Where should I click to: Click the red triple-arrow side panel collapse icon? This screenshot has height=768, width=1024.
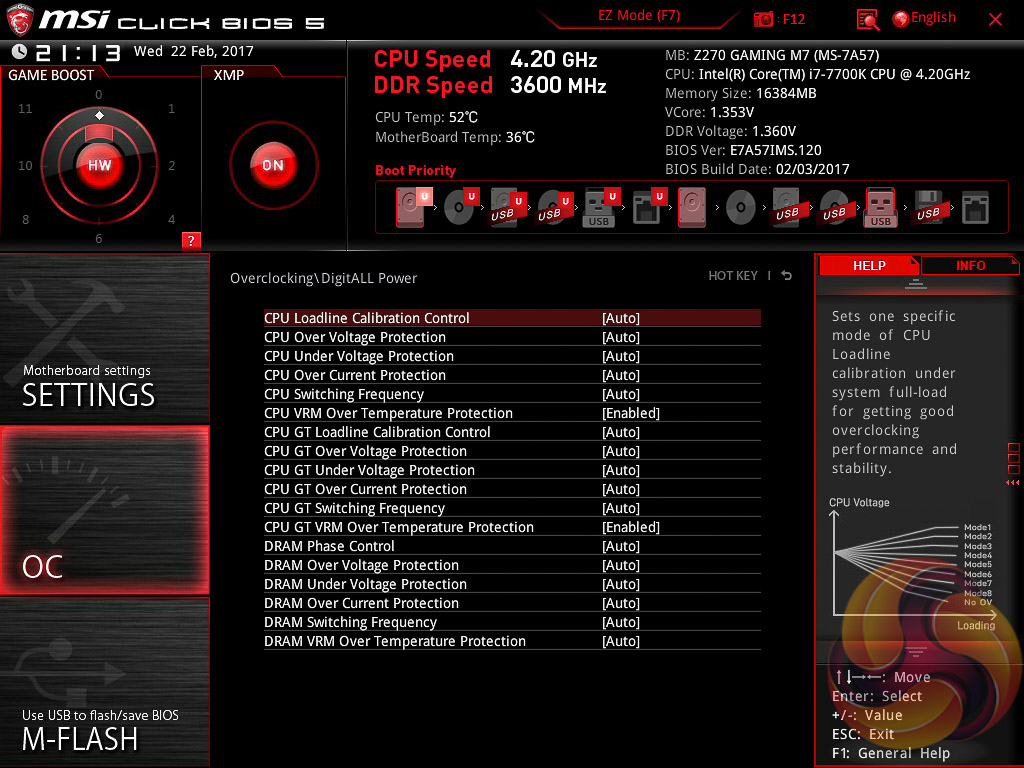pos(1012,483)
